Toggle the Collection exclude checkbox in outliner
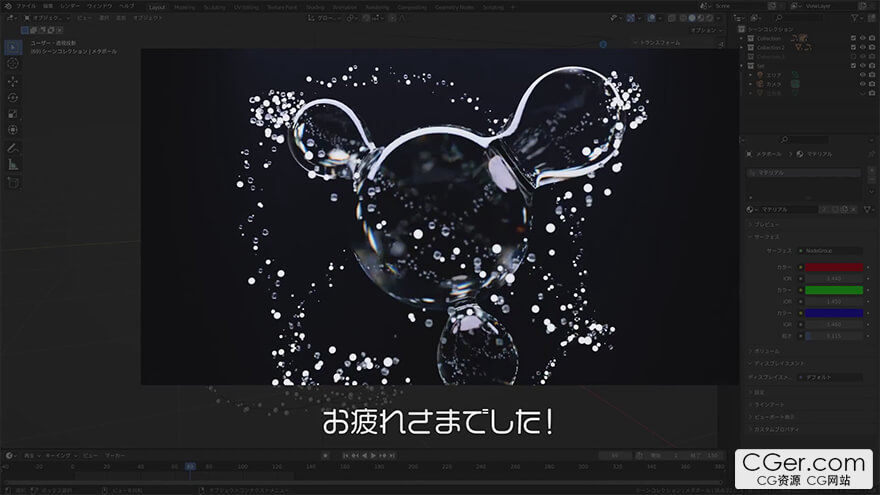The width and height of the screenshot is (880, 495). pos(853,38)
